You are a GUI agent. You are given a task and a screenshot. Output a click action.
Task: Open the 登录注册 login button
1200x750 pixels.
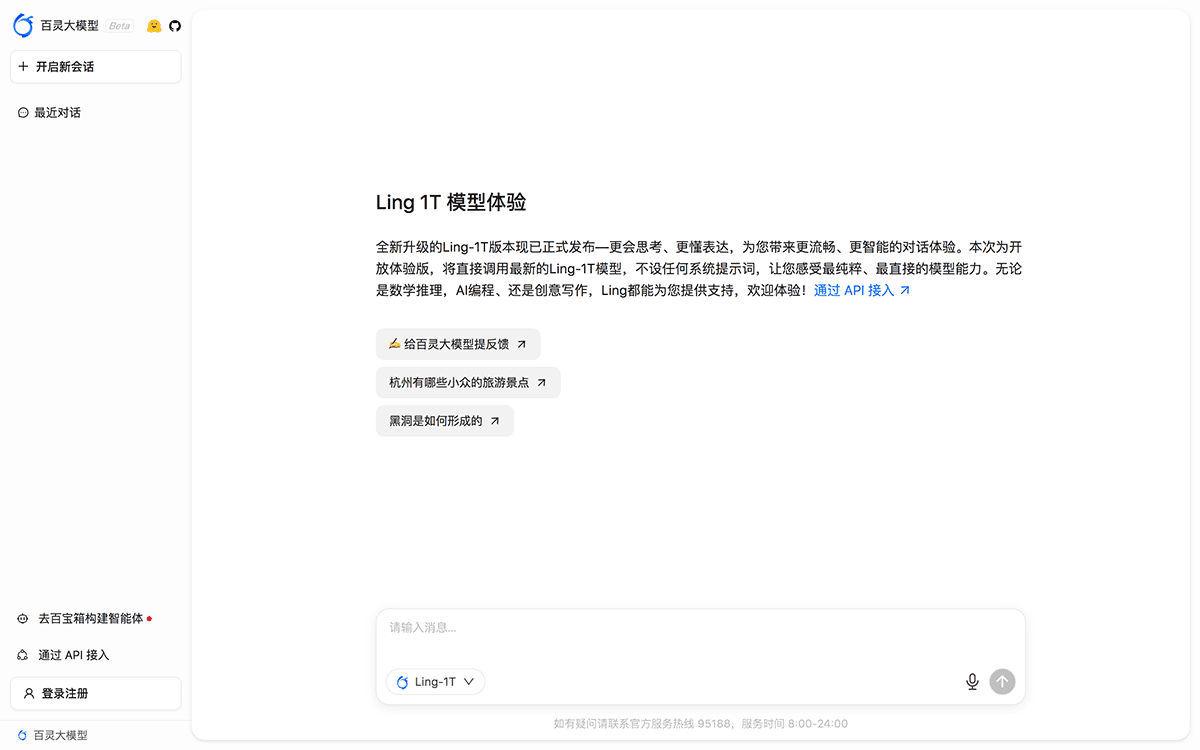(95, 693)
